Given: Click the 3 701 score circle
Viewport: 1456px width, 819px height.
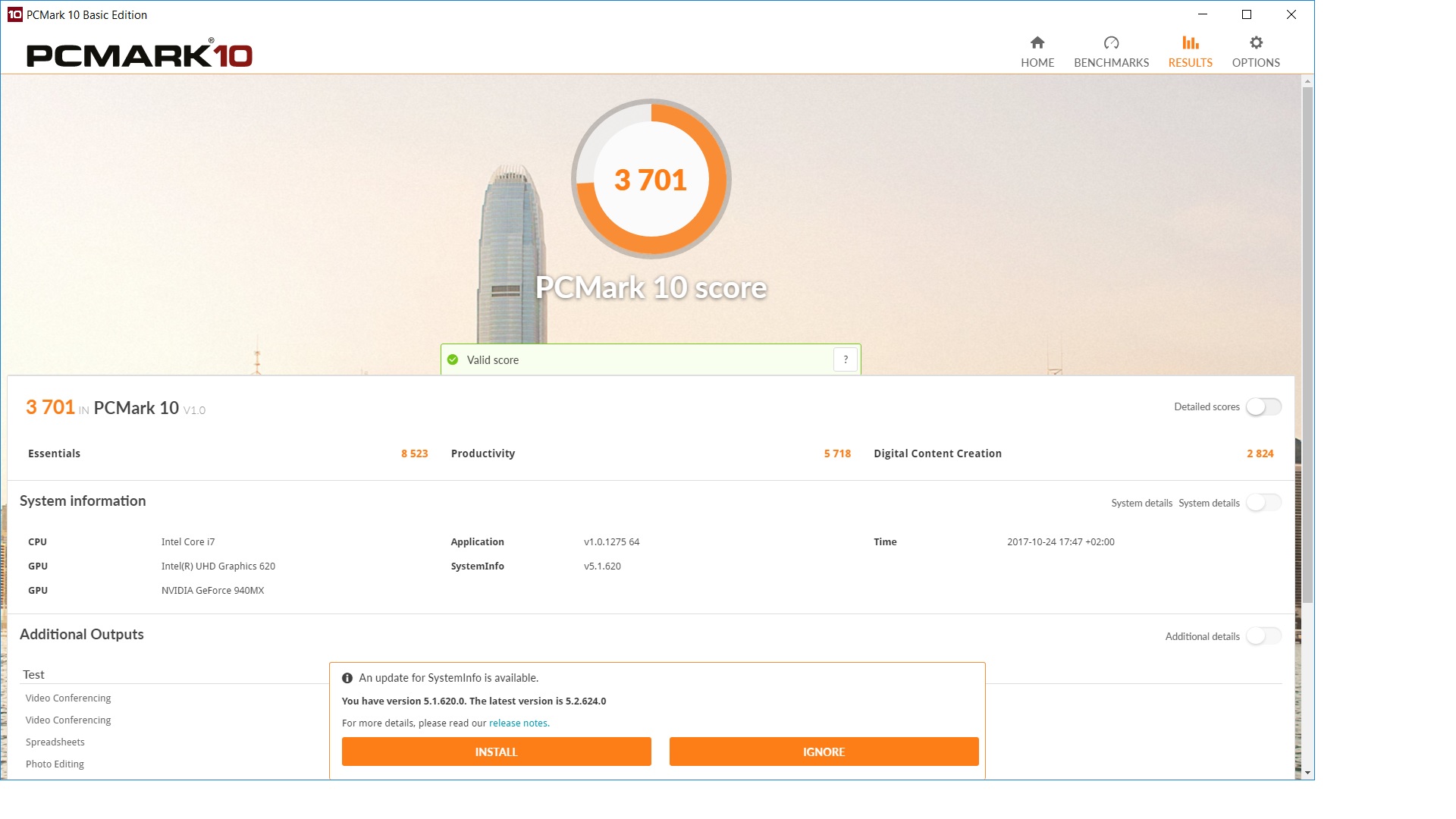Looking at the screenshot, I should [x=651, y=179].
